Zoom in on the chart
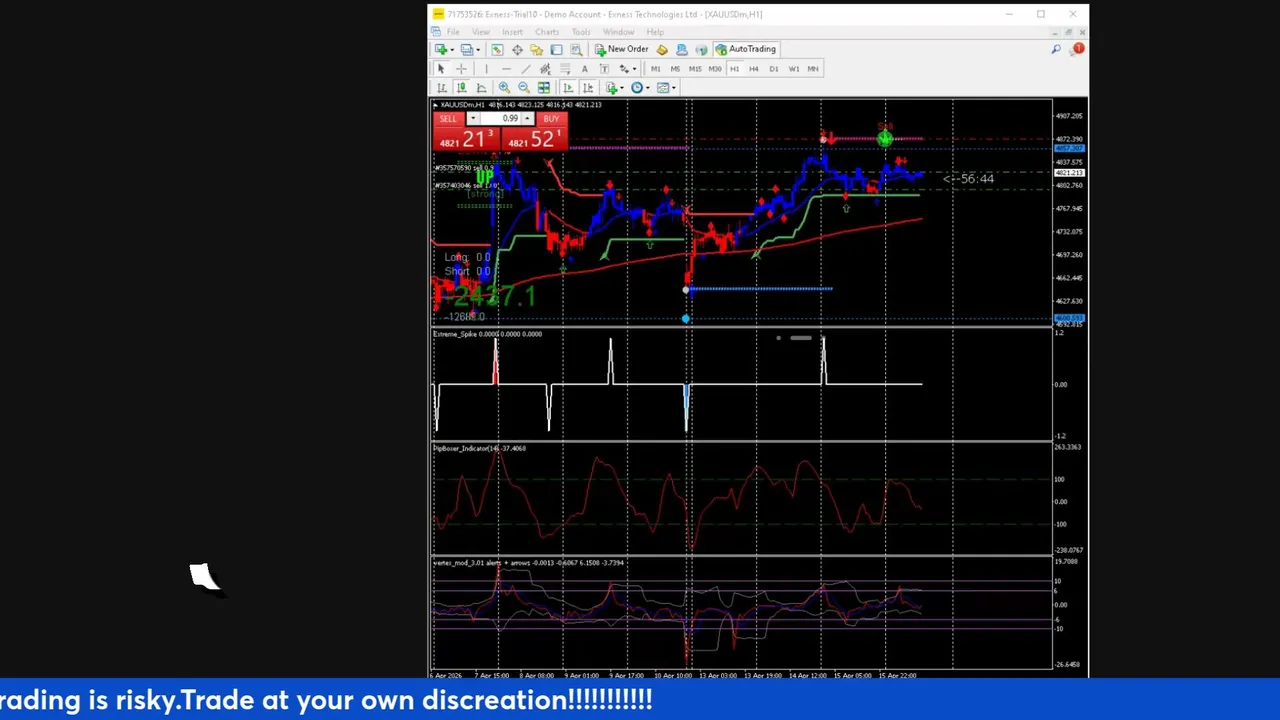Image resolution: width=1280 pixels, height=720 pixels. [x=504, y=88]
